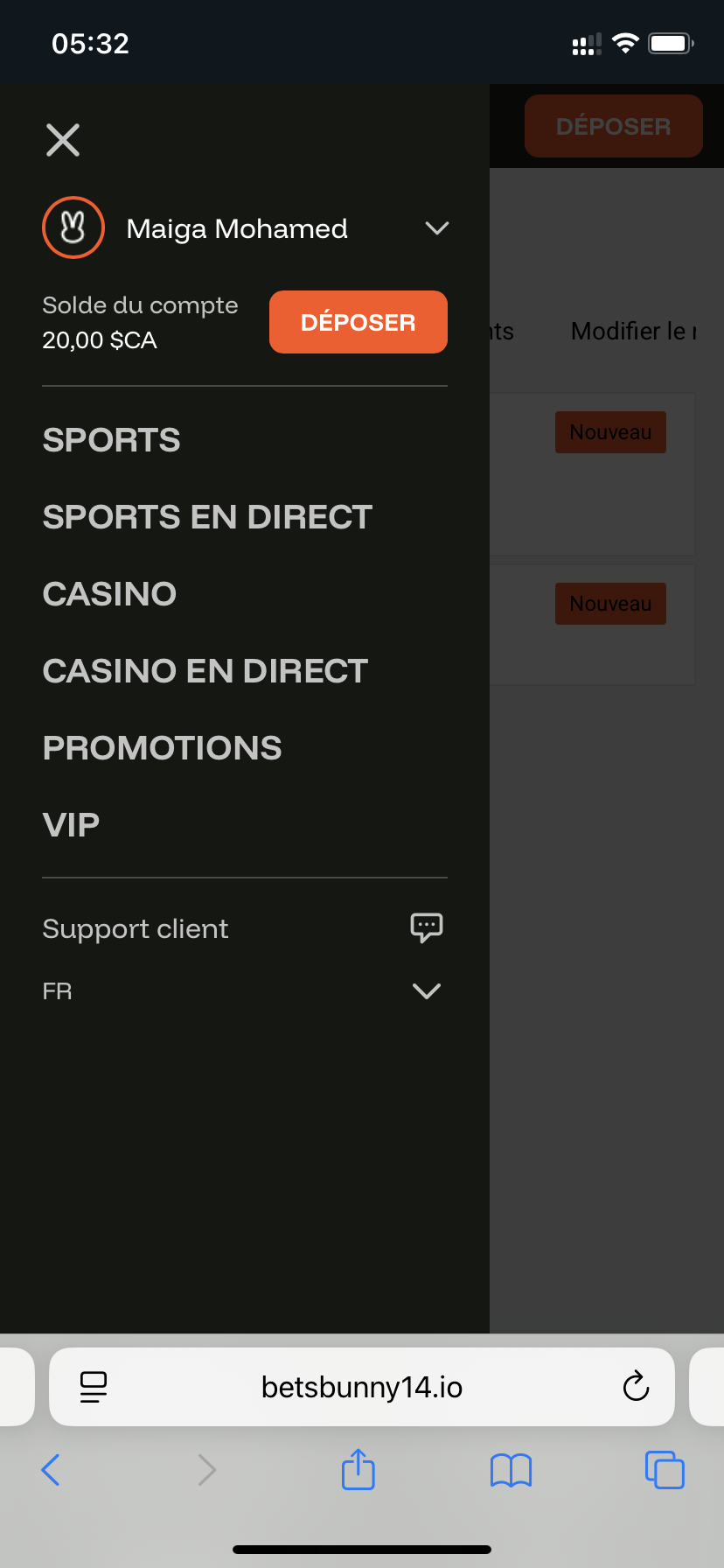The width and height of the screenshot is (724, 1568).
Task: Go back with Safari back arrow
Action: (51, 1470)
